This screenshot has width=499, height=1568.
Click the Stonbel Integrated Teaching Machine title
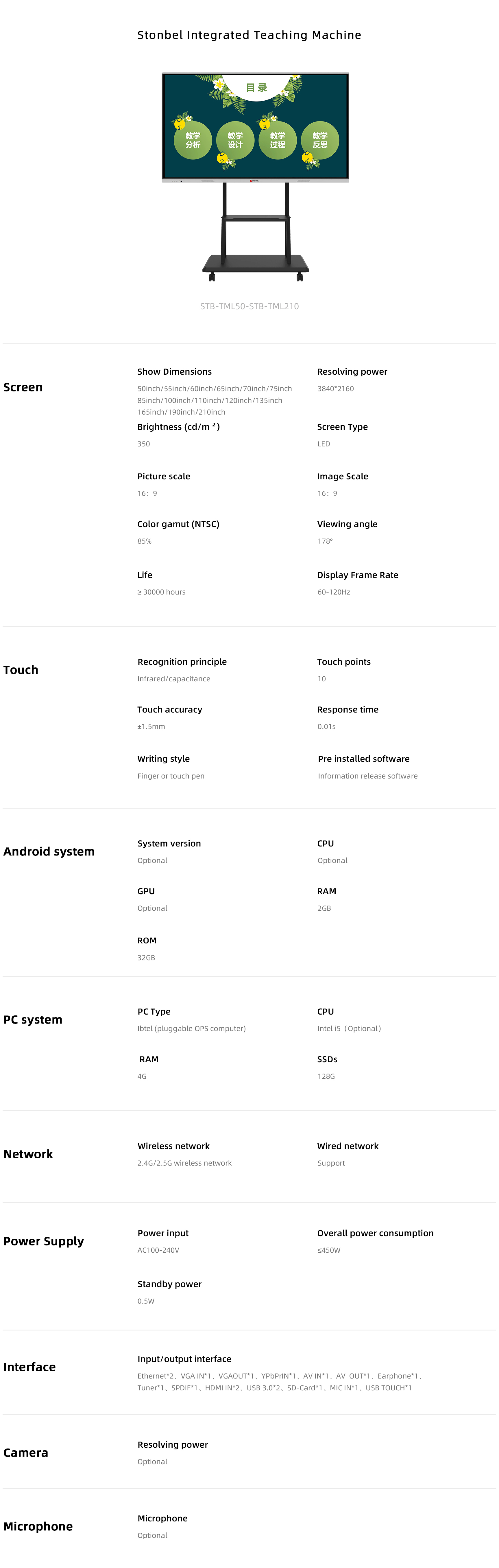[x=250, y=35]
